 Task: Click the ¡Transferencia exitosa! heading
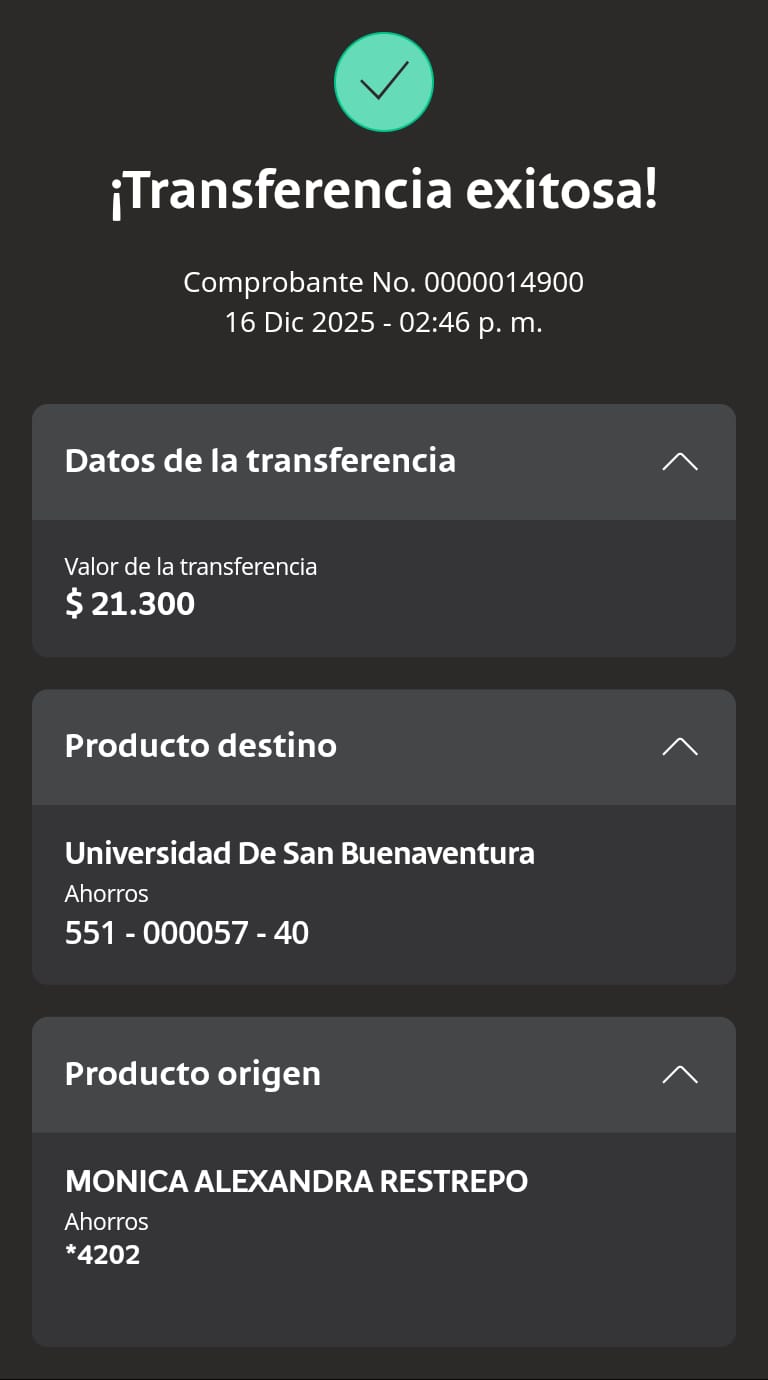384,191
